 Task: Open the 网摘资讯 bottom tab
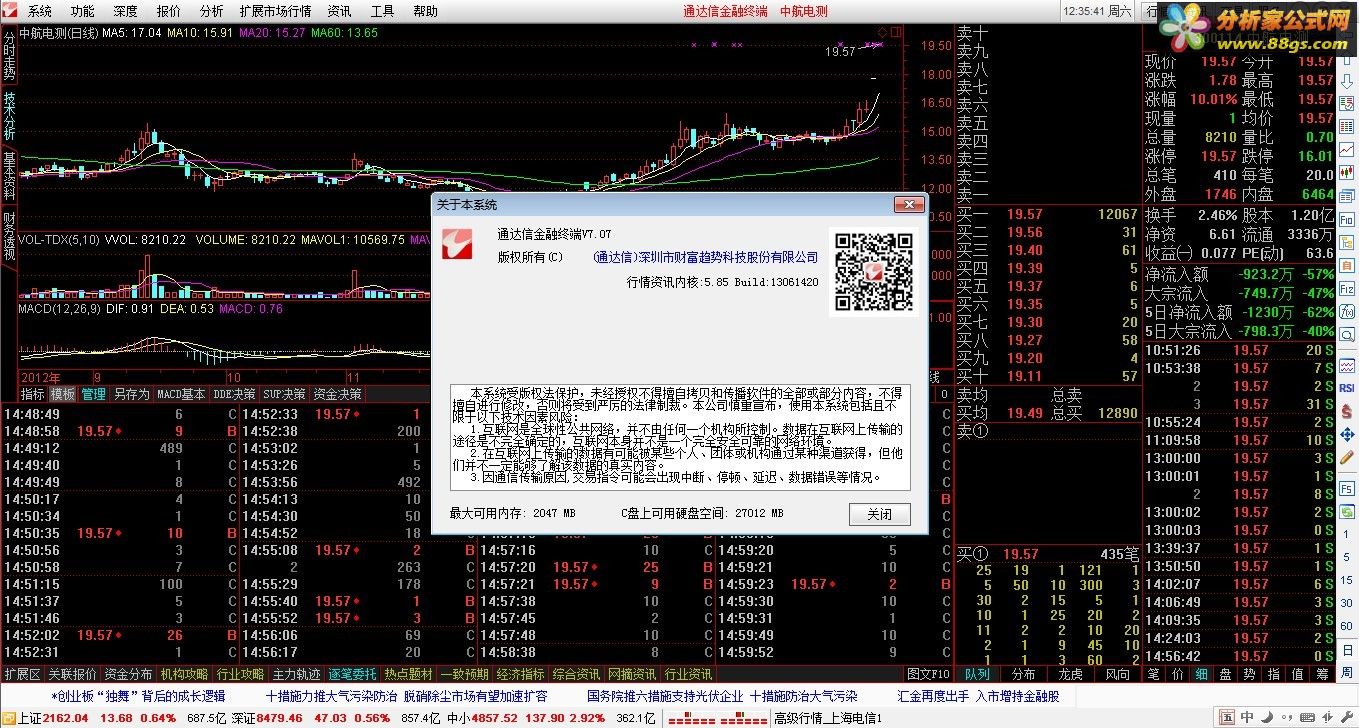click(x=633, y=675)
